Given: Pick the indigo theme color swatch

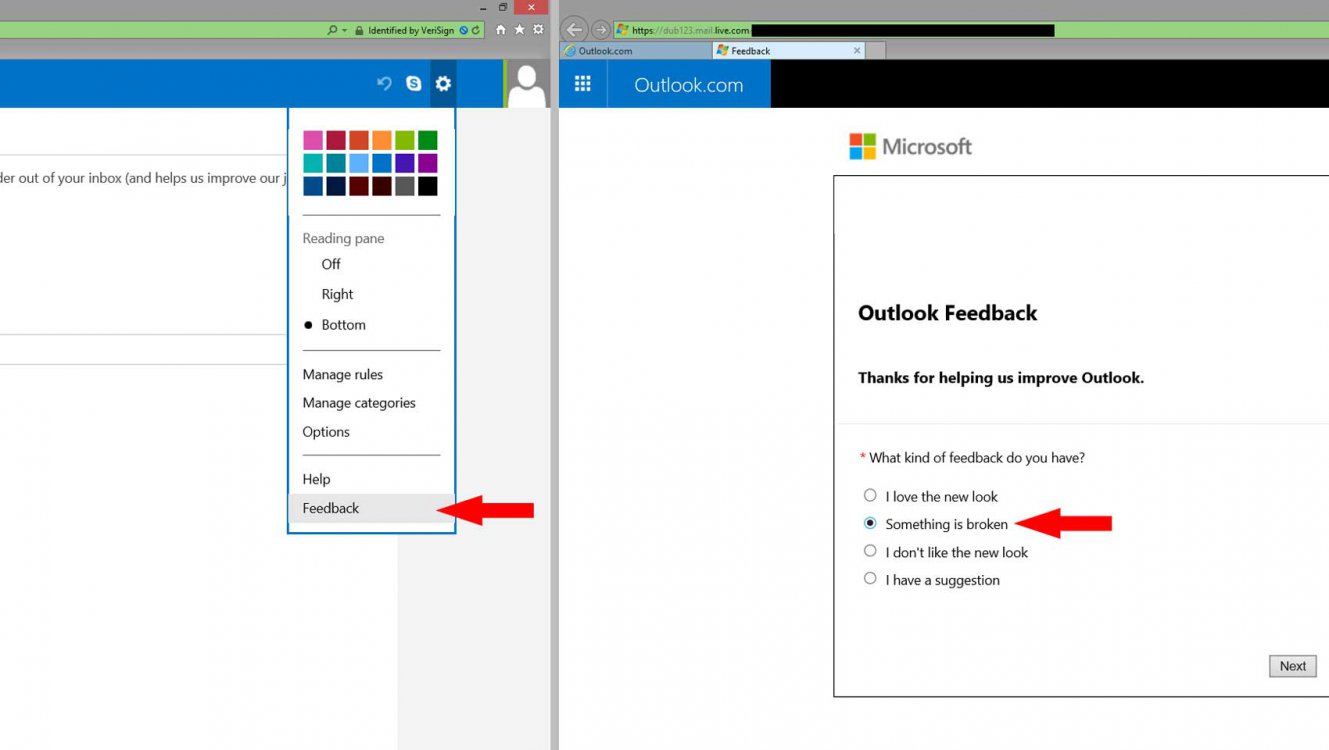Looking at the screenshot, I should click(405, 163).
